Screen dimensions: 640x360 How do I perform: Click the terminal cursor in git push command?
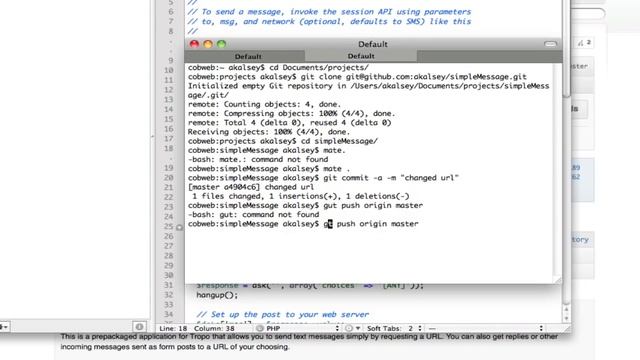tap(330, 224)
